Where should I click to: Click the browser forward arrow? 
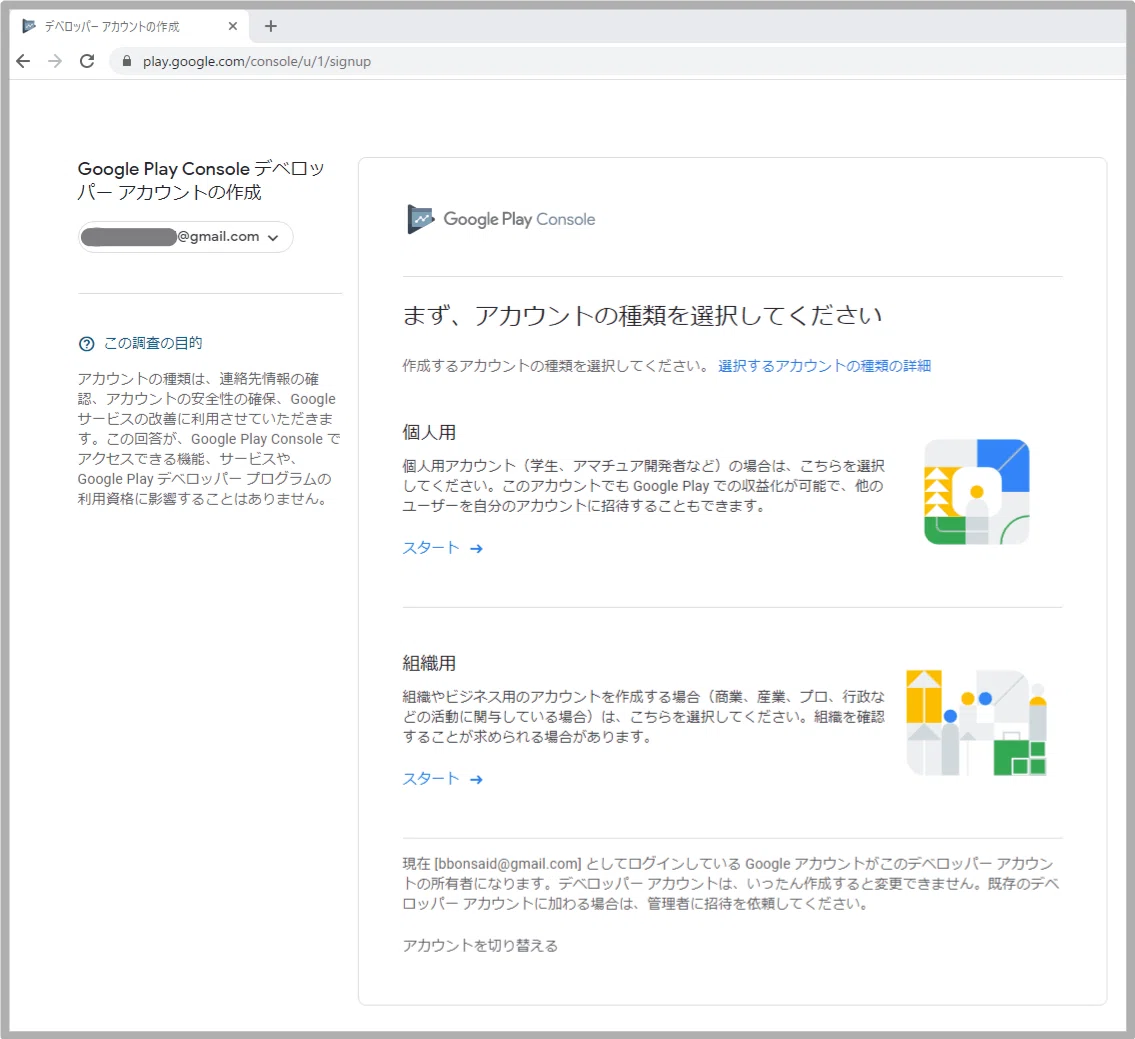(55, 62)
